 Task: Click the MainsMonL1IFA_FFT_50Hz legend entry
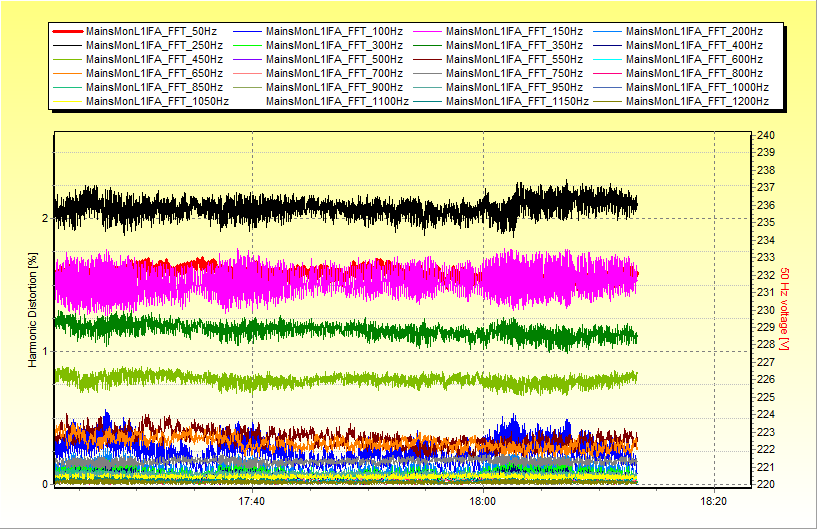pyautogui.click(x=143, y=32)
